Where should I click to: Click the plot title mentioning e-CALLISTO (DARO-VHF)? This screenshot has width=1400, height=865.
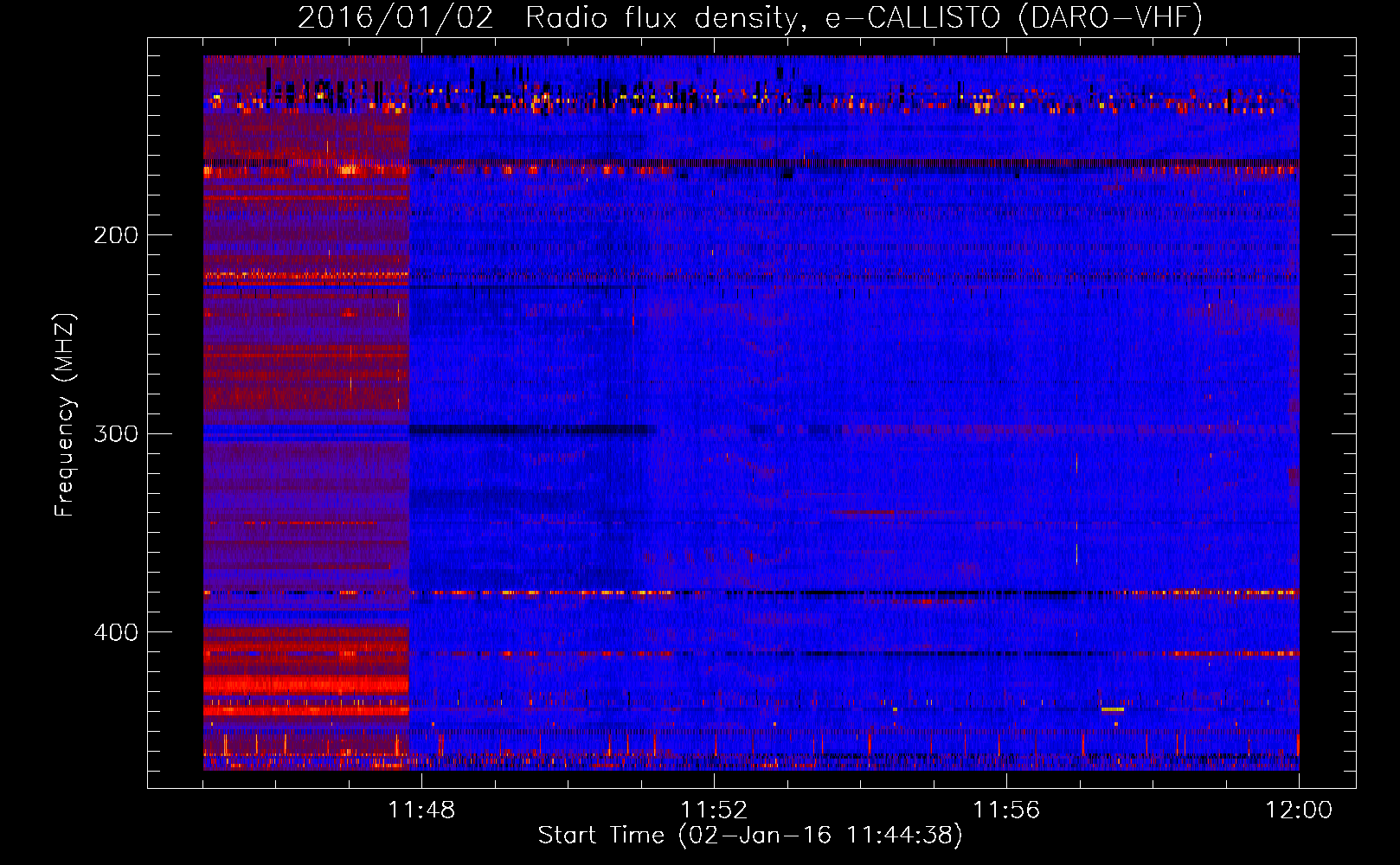[750, 17]
